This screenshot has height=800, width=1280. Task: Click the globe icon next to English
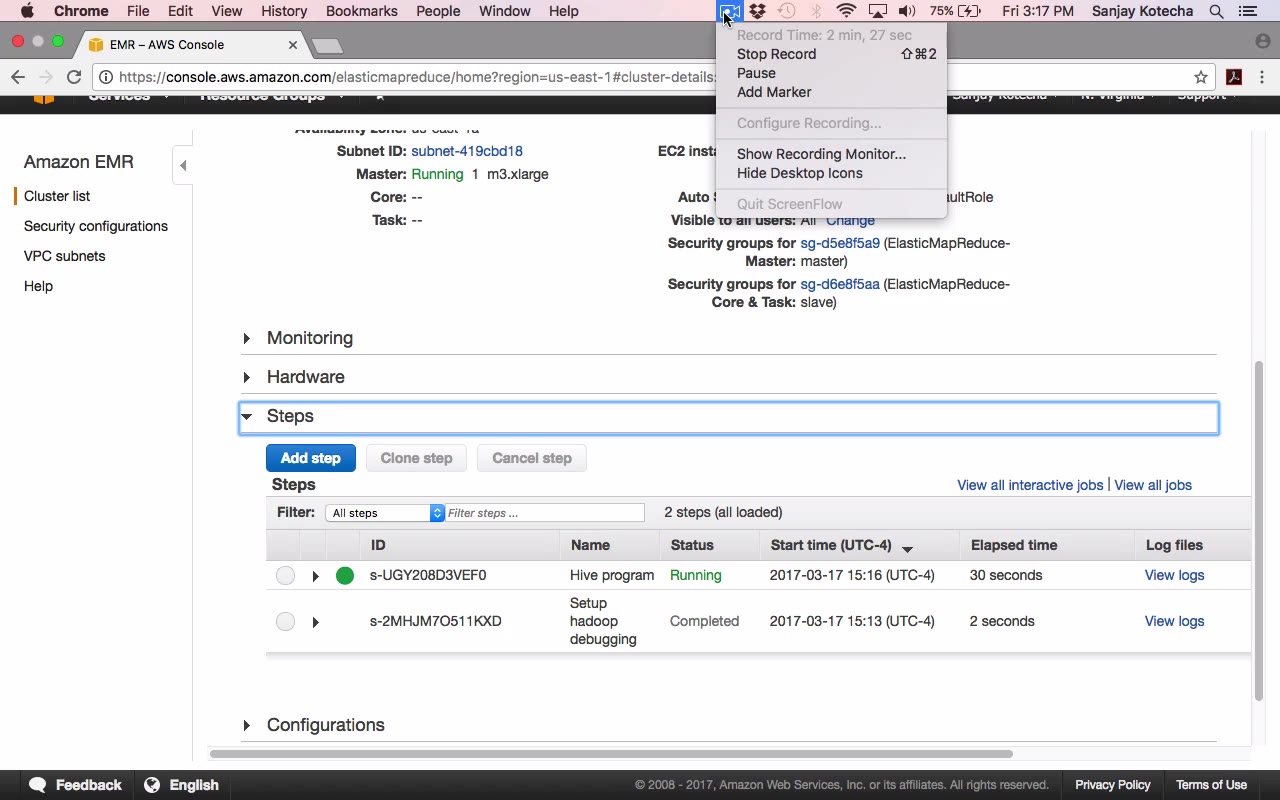[152, 785]
